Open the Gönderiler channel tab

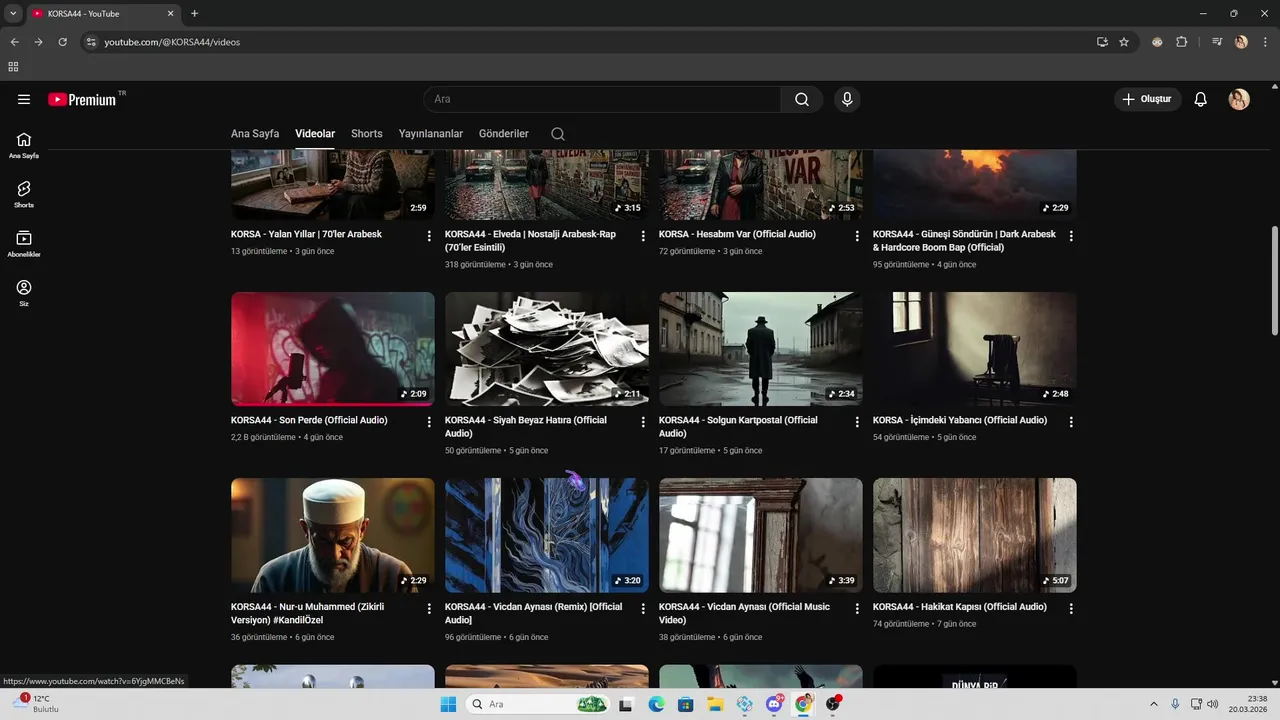pos(504,134)
